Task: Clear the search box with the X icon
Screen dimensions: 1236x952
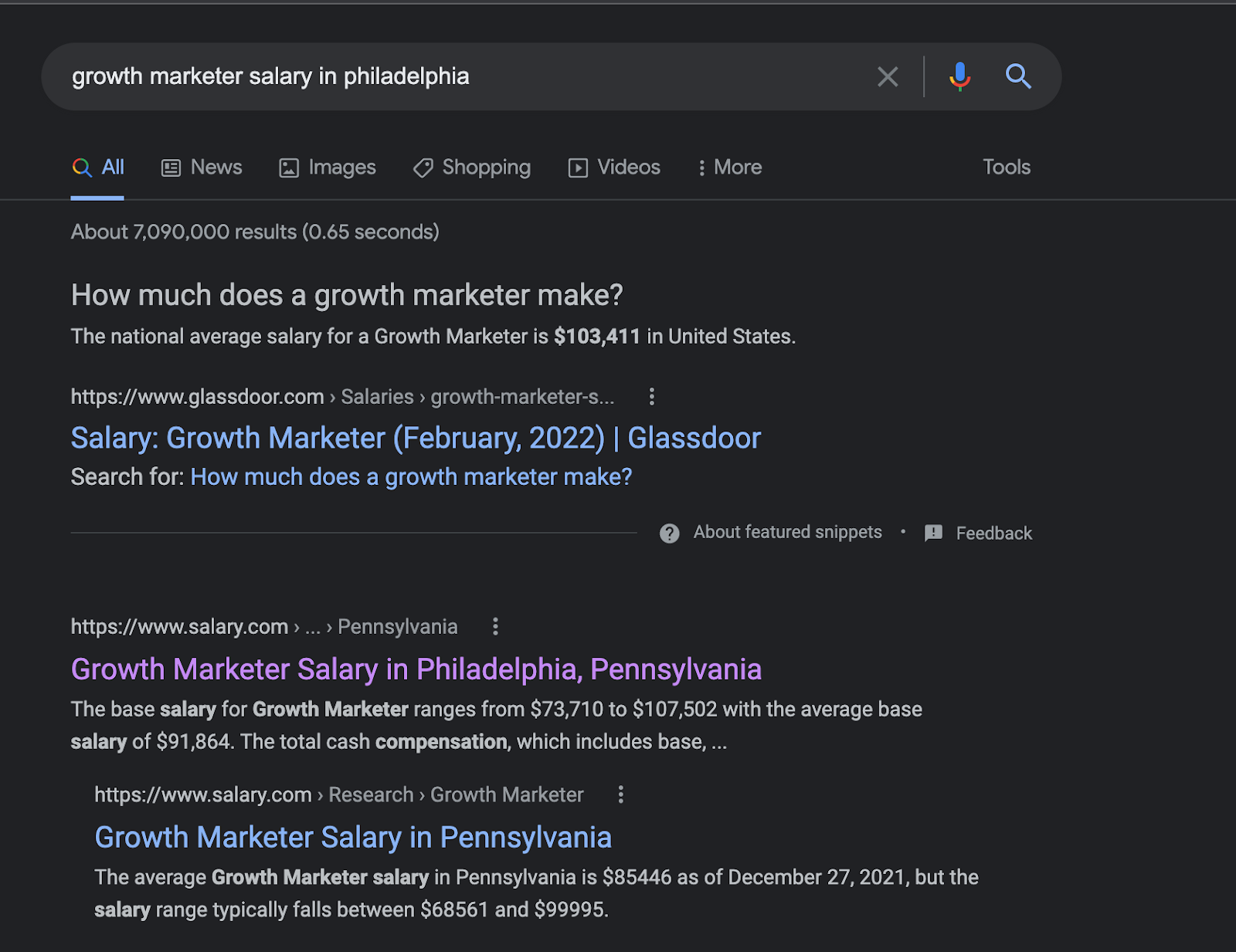Action: point(888,76)
